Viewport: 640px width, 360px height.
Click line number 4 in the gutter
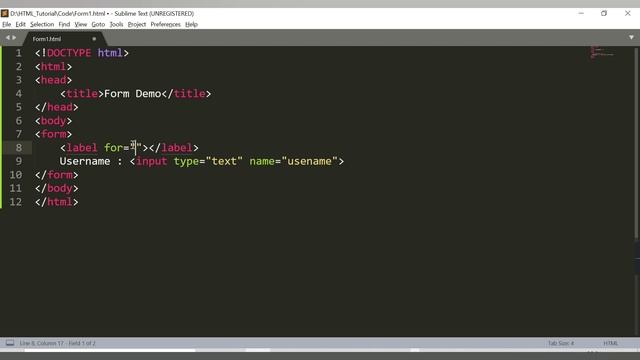[x=18, y=94]
